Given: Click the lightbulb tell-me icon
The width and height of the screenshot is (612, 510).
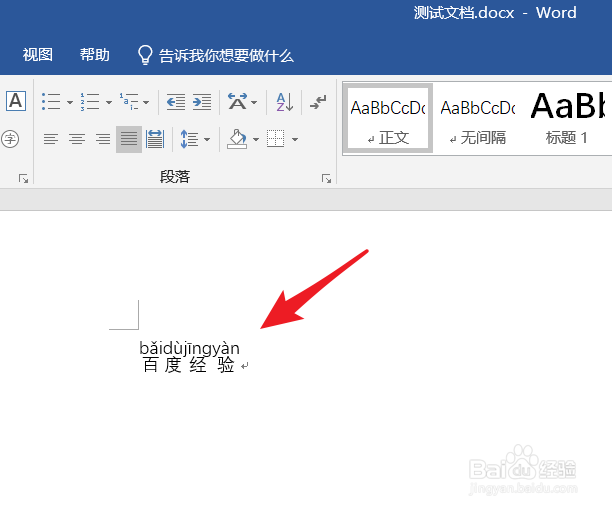Looking at the screenshot, I should tap(145, 55).
